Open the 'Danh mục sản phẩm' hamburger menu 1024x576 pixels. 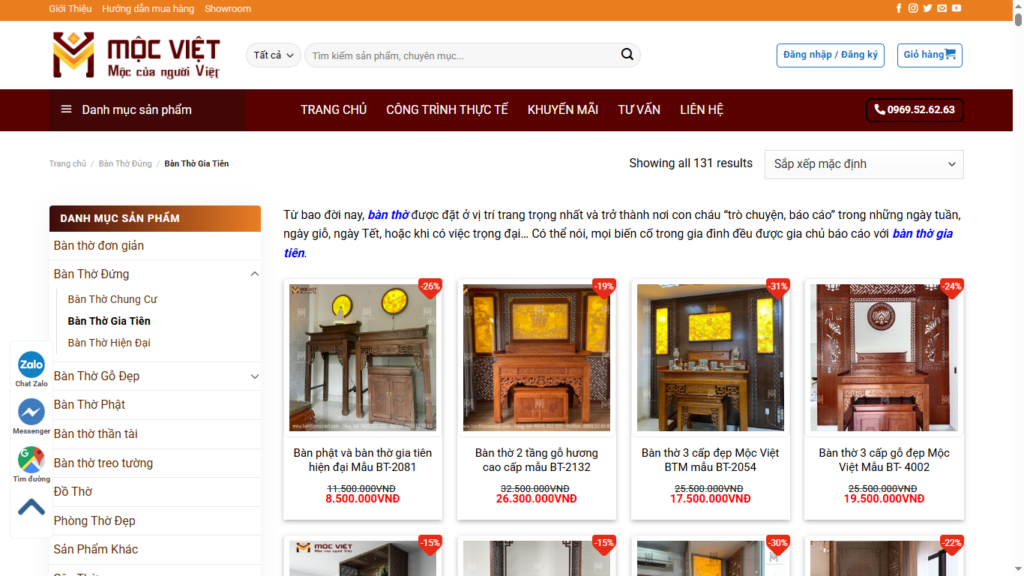coord(66,110)
